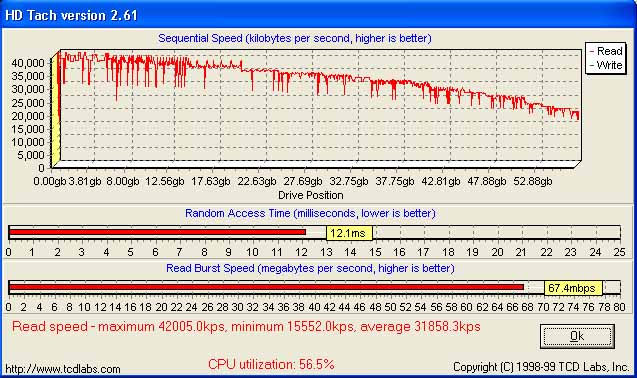Click the Read Burst Speed heading
The height and width of the screenshot is (378, 637).
point(310,268)
